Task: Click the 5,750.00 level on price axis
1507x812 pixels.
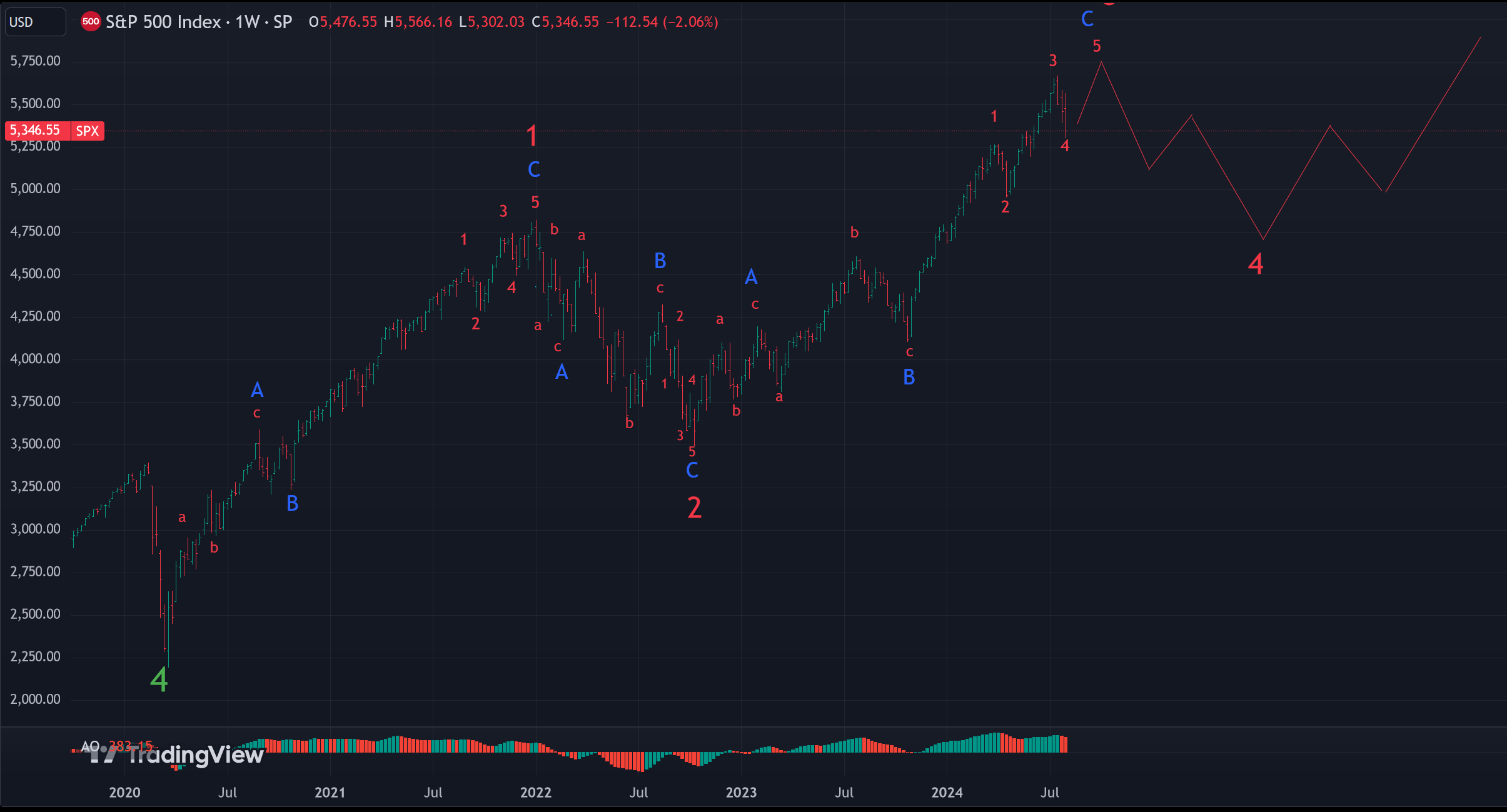Action: pos(36,61)
